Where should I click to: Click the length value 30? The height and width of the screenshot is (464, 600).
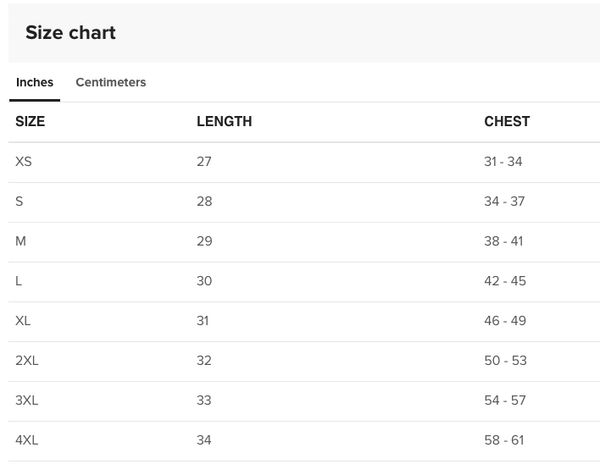click(x=204, y=281)
